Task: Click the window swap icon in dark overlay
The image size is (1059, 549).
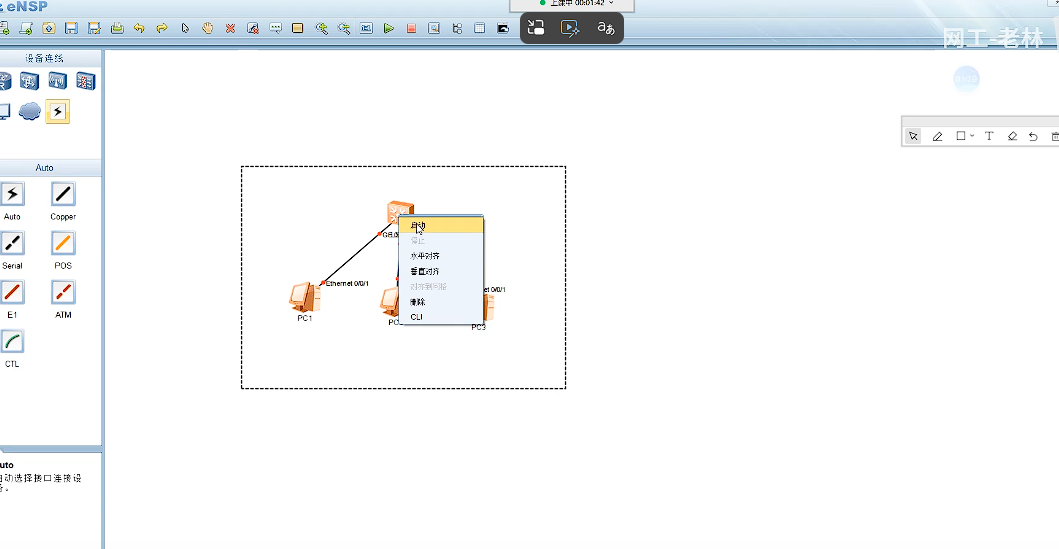Action: 536,28
